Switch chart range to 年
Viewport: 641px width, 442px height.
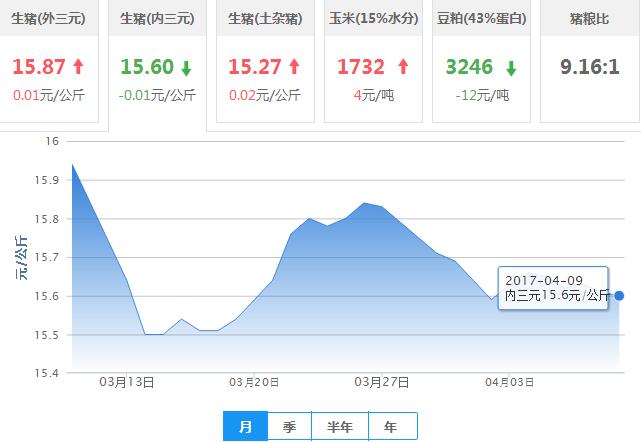(x=392, y=426)
